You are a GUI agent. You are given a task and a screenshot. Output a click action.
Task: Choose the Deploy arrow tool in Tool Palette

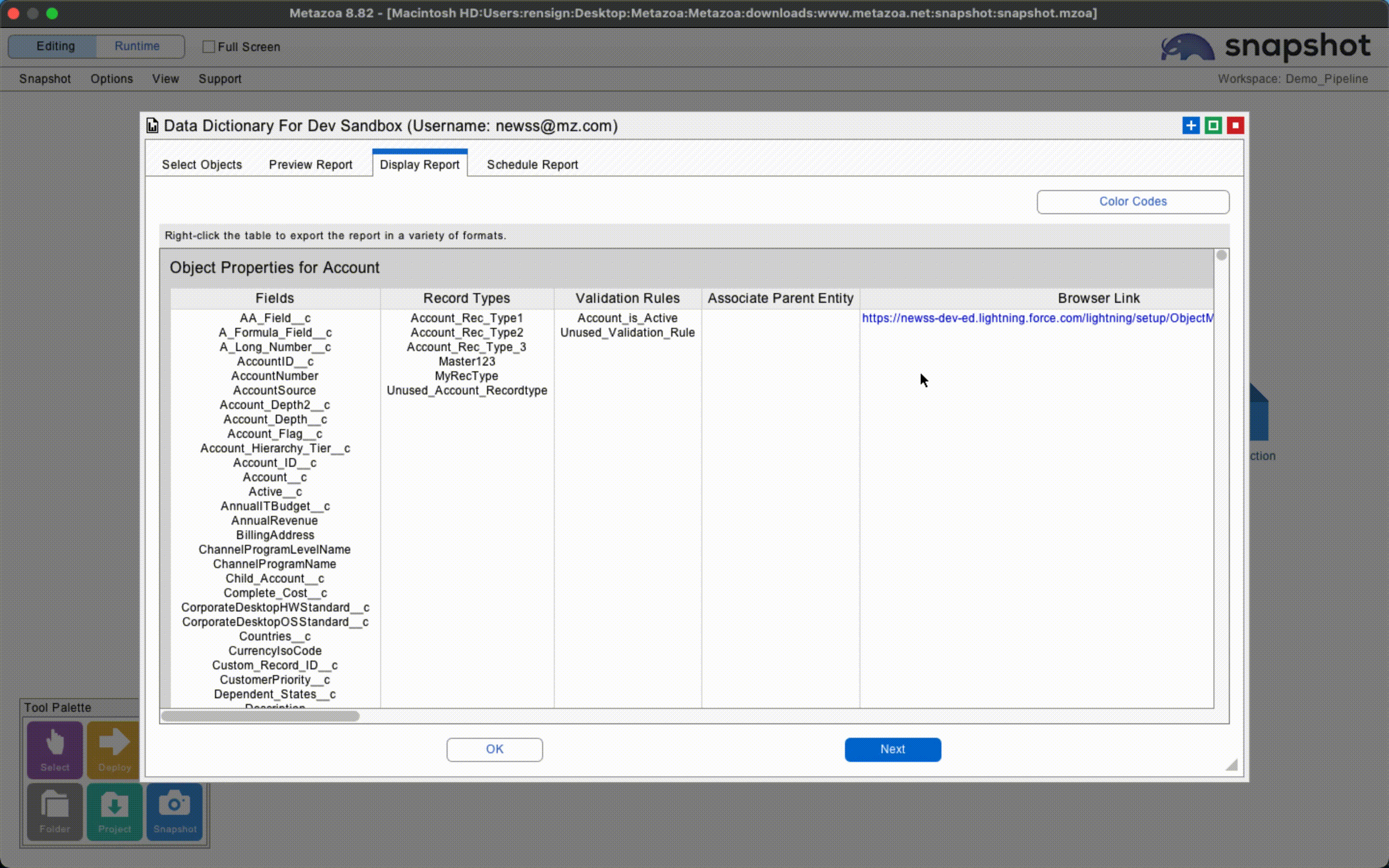(114, 749)
